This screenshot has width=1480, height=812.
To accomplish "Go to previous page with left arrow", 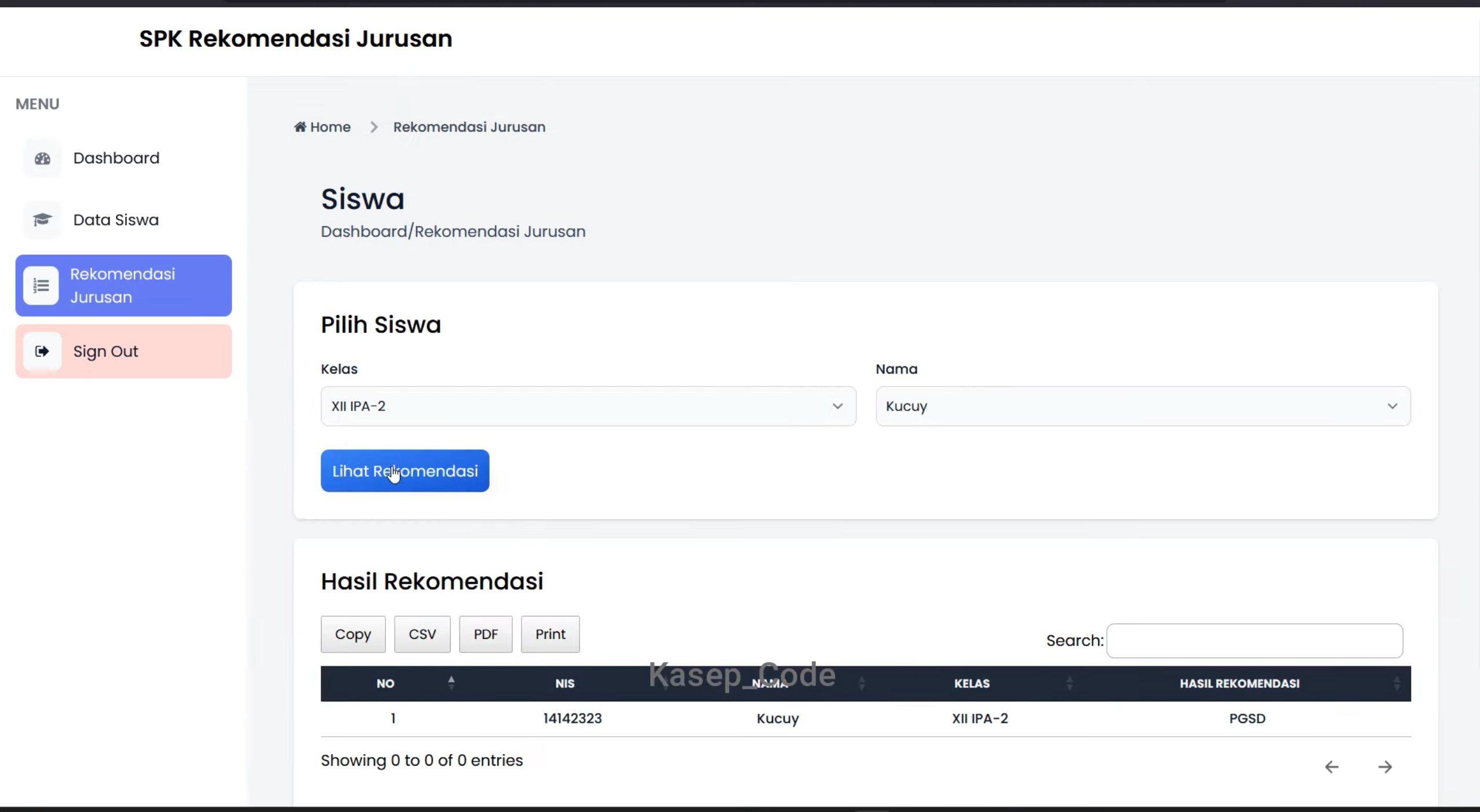I will [x=1332, y=766].
